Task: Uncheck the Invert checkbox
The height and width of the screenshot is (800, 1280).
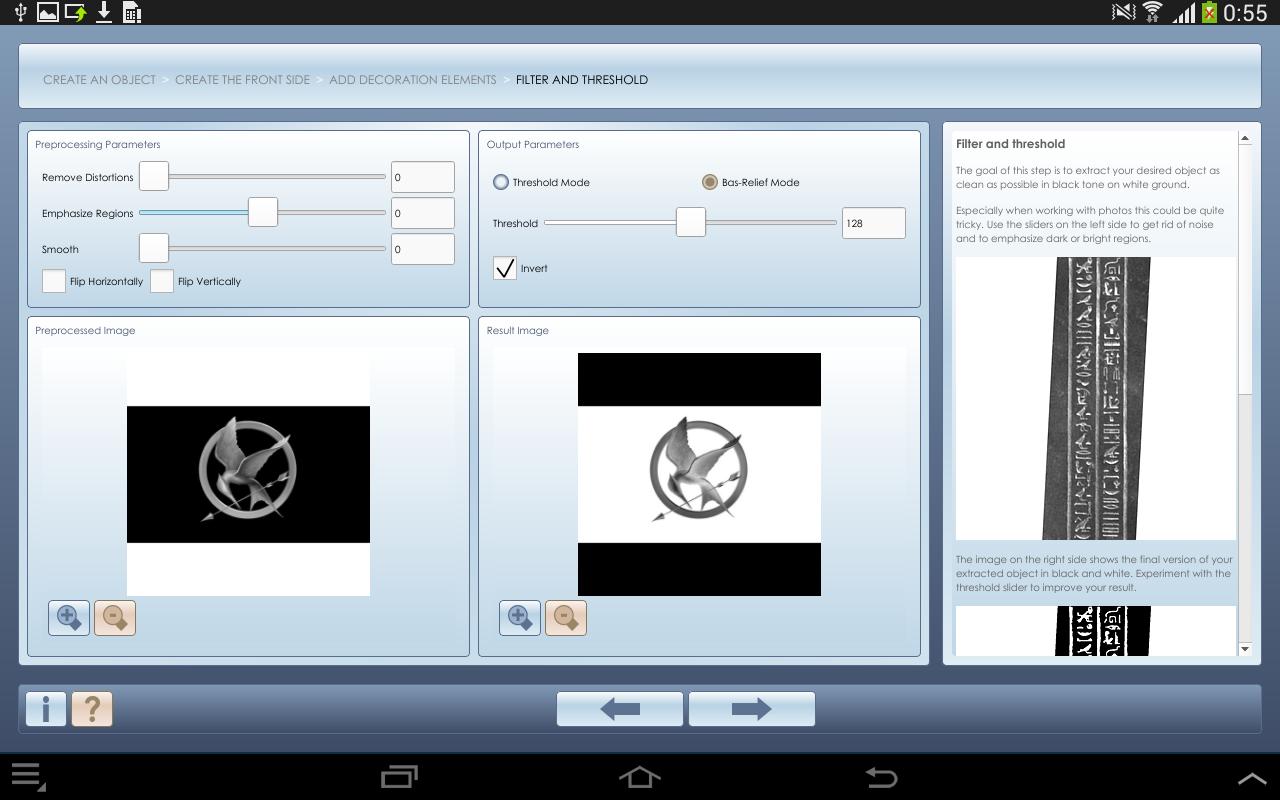Action: point(505,268)
